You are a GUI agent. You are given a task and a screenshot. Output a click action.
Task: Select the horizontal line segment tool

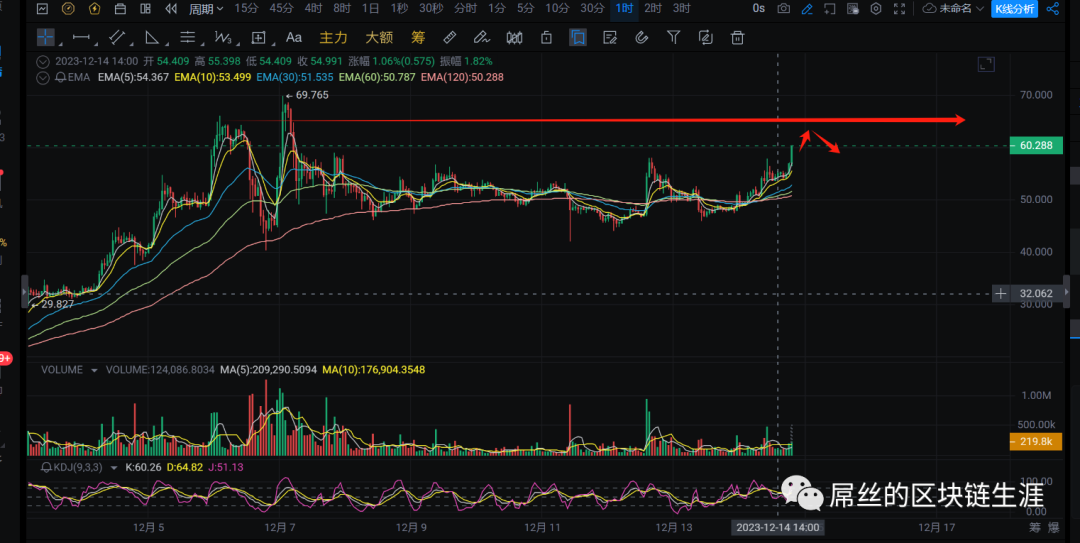[x=81, y=37]
